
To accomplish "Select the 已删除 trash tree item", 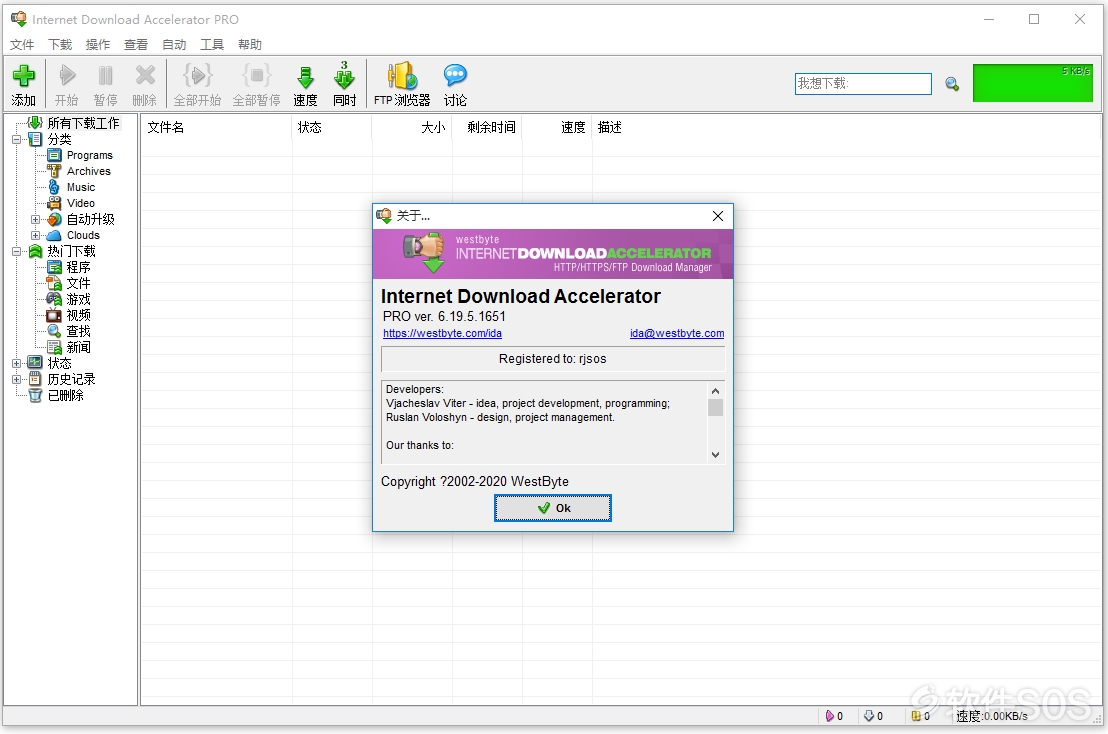I will tap(66, 396).
